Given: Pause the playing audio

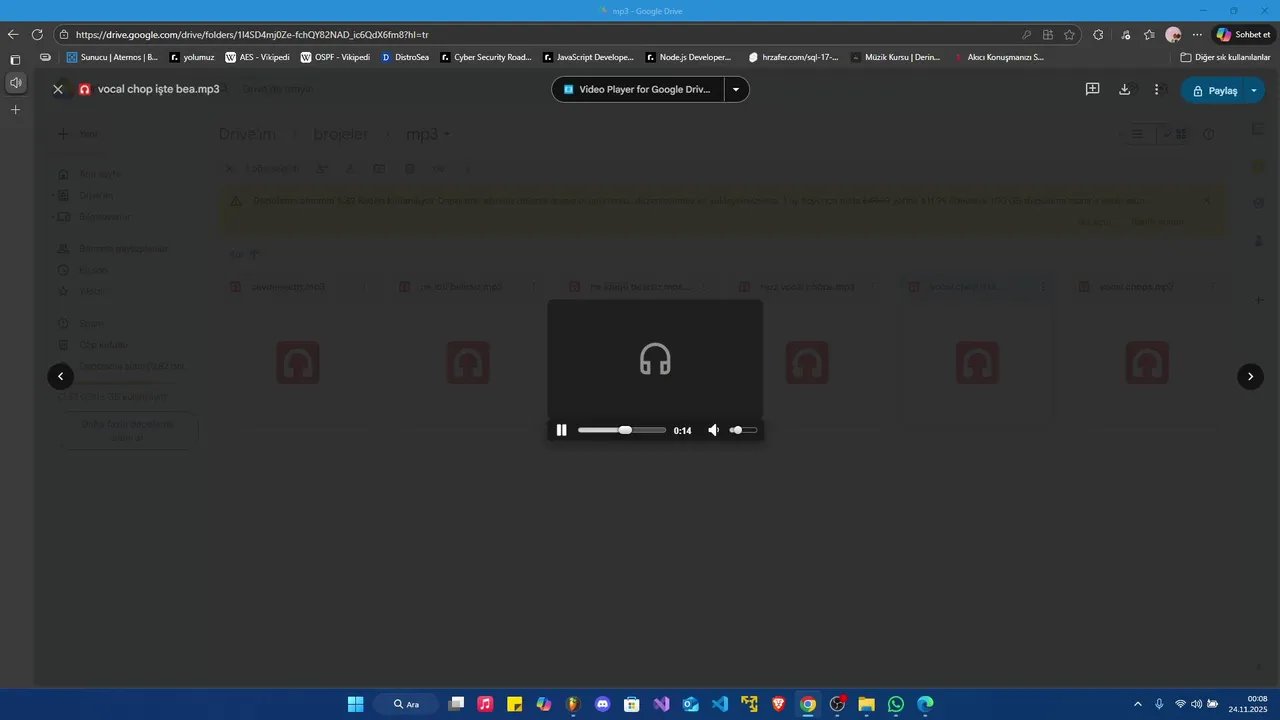Looking at the screenshot, I should tap(562, 430).
